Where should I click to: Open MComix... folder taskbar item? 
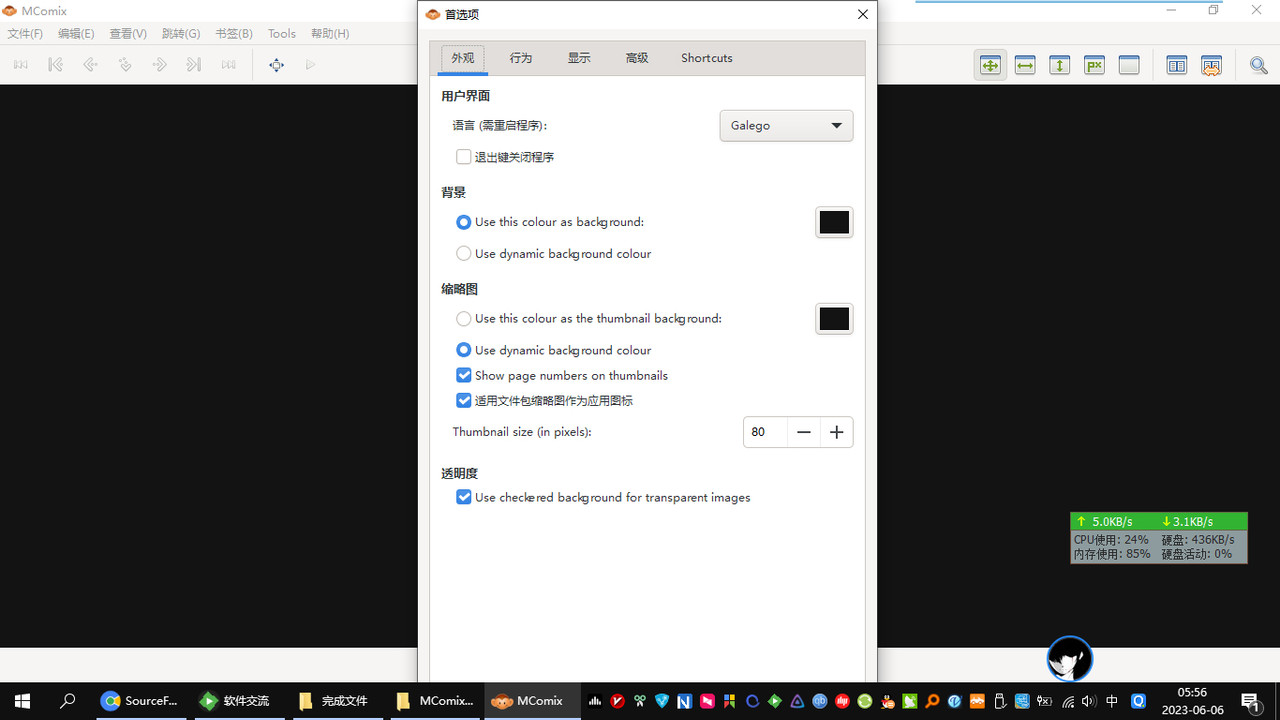(435, 701)
